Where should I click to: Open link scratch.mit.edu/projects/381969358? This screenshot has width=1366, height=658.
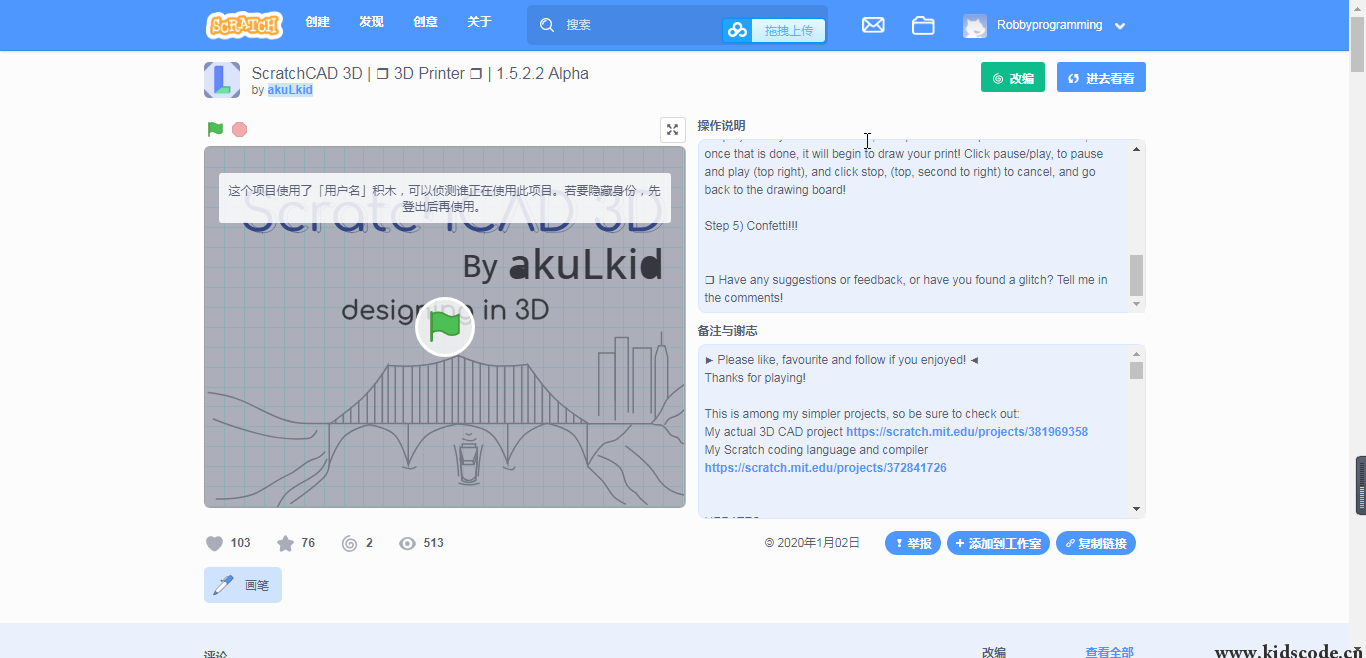click(x=967, y=432)
